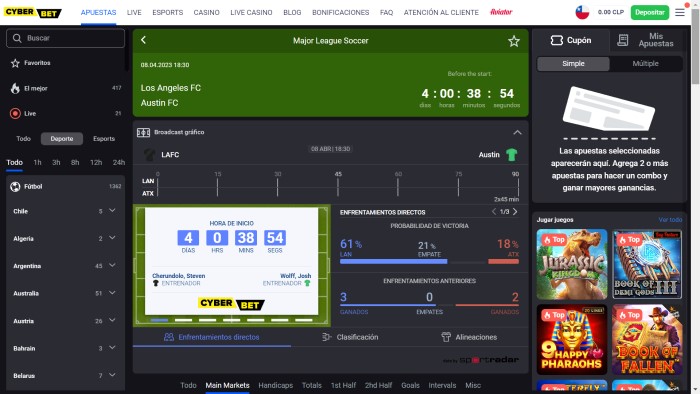The height and width of the screenshot is (394, 700).
Task: Collapse the Broadcast gráfico panel
Action: pos(517,133)
